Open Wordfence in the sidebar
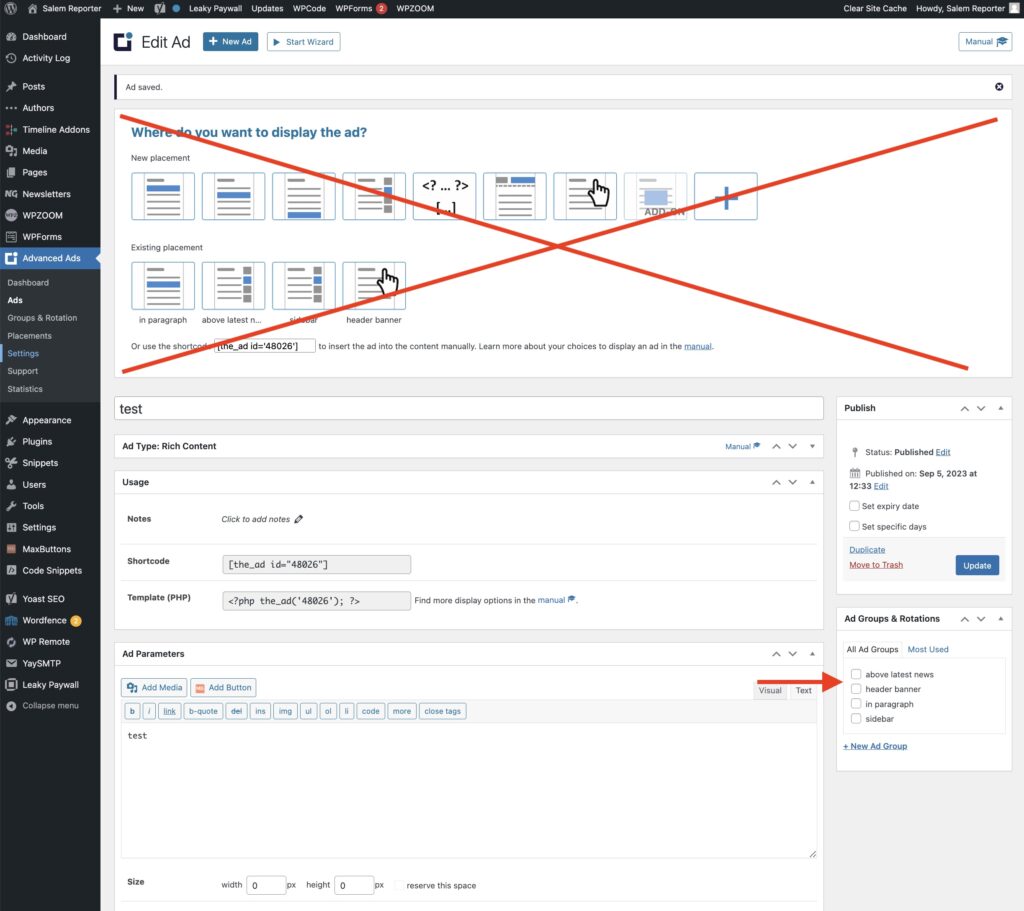Screen dimensions: 1024x911 (x=44, y=620)
